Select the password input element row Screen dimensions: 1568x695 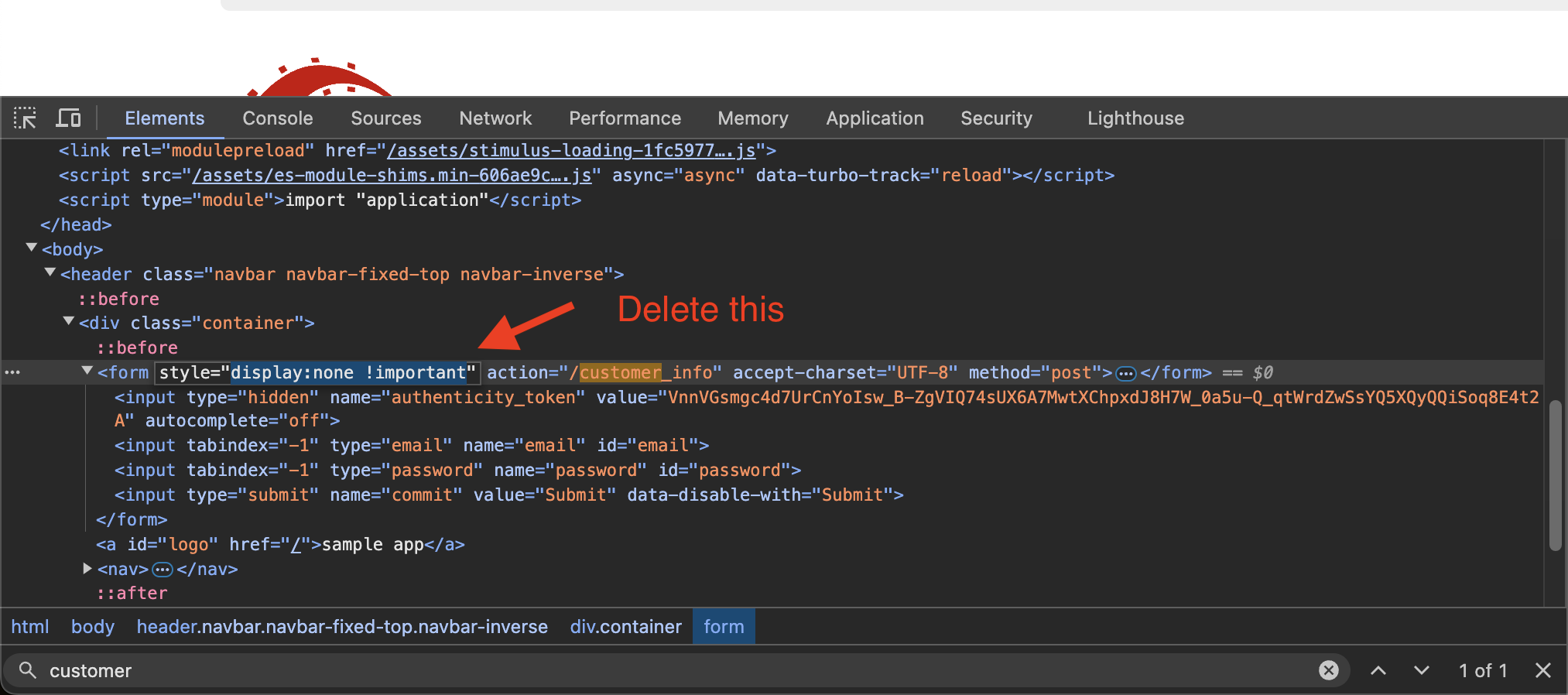(458, 470)
